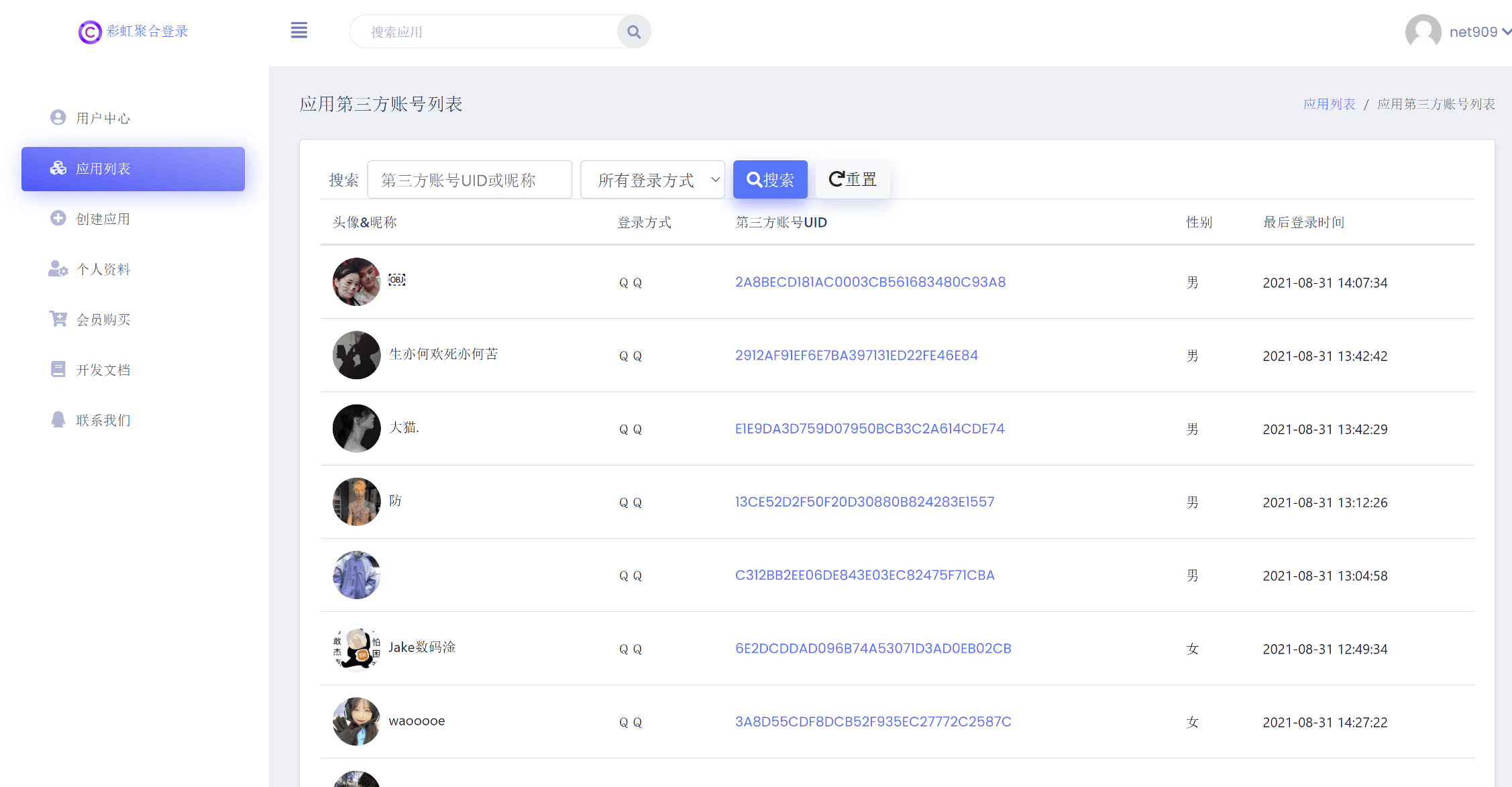The height and width of the screenshot is (787, 1512).
Task: Click the hamburger menu icon
Action: point(299,31)
